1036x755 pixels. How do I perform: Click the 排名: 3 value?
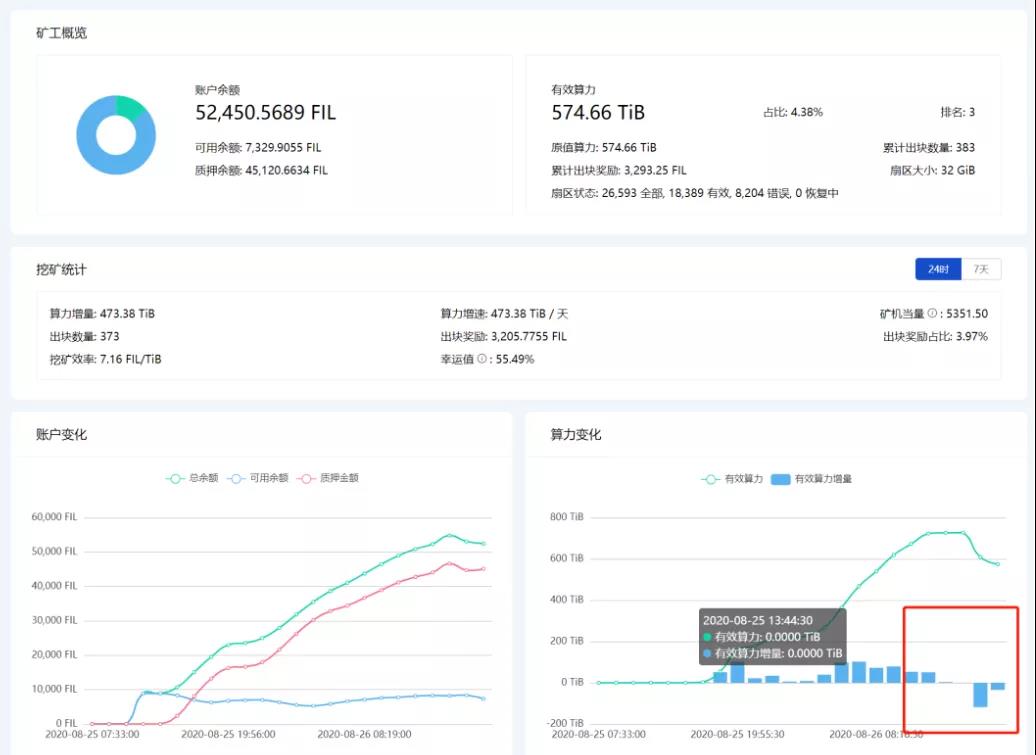point(957,111)
